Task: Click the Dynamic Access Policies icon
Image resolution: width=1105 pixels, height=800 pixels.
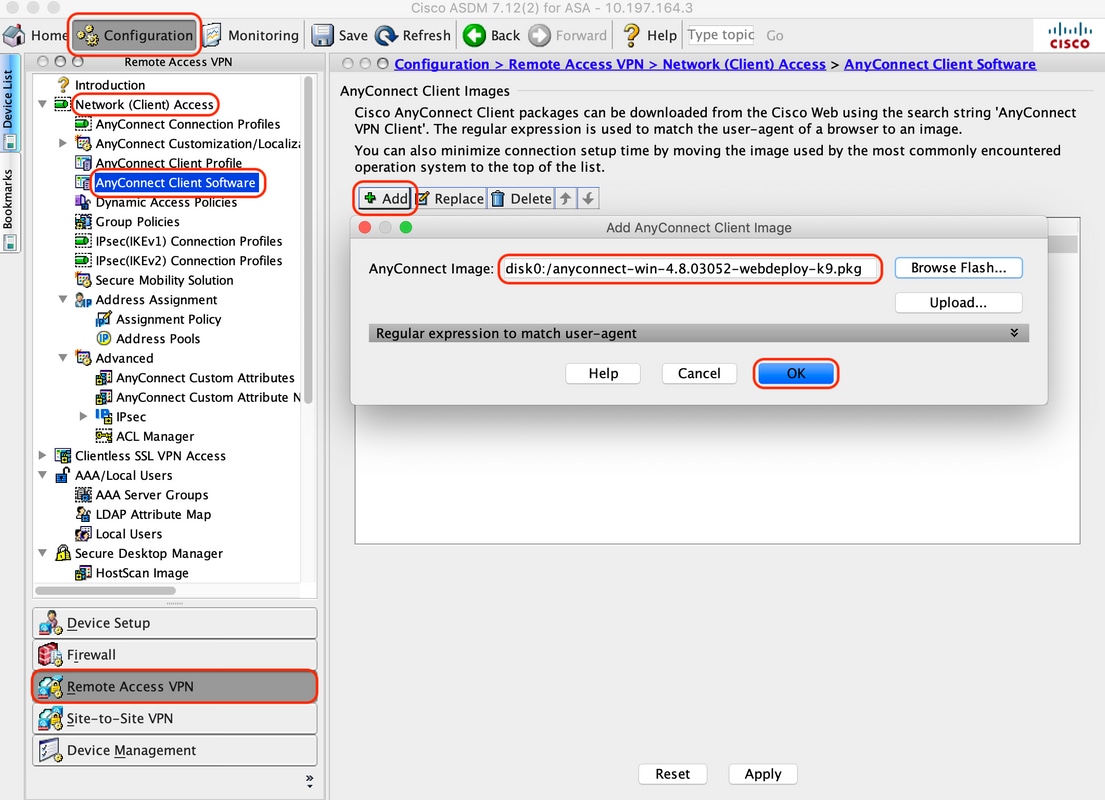Action: tap(82, 202)
